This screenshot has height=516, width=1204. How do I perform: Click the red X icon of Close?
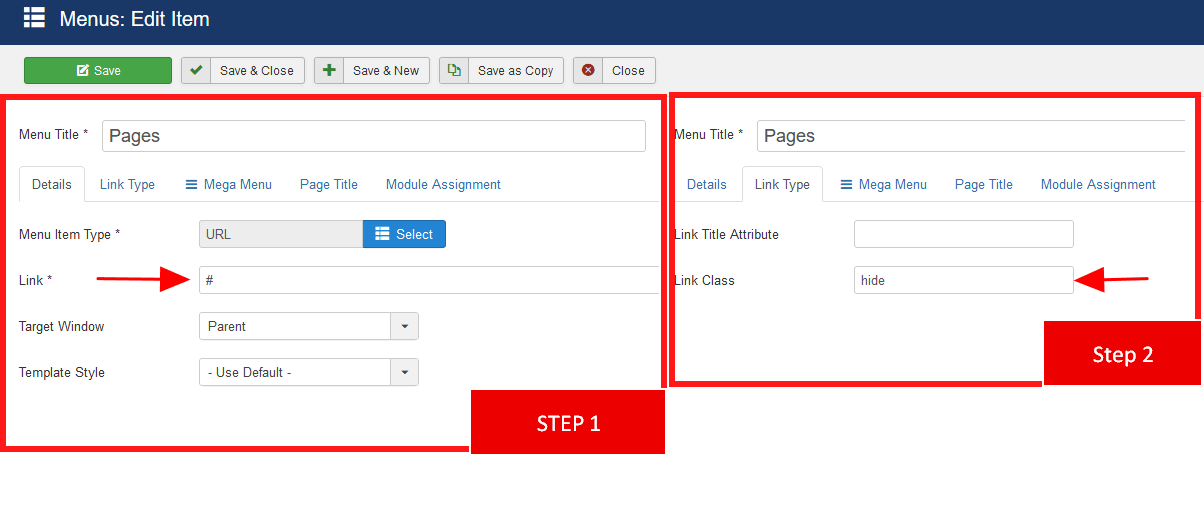588,70
